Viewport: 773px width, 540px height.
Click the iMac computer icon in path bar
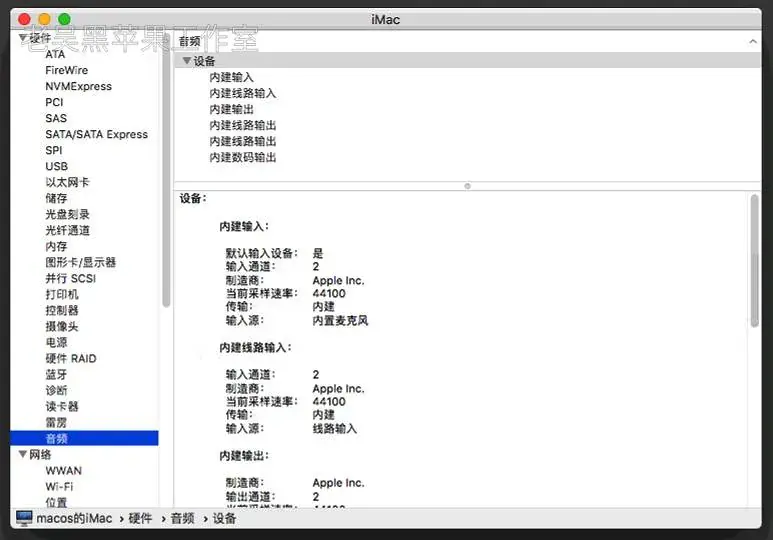(x=24, y=518)
